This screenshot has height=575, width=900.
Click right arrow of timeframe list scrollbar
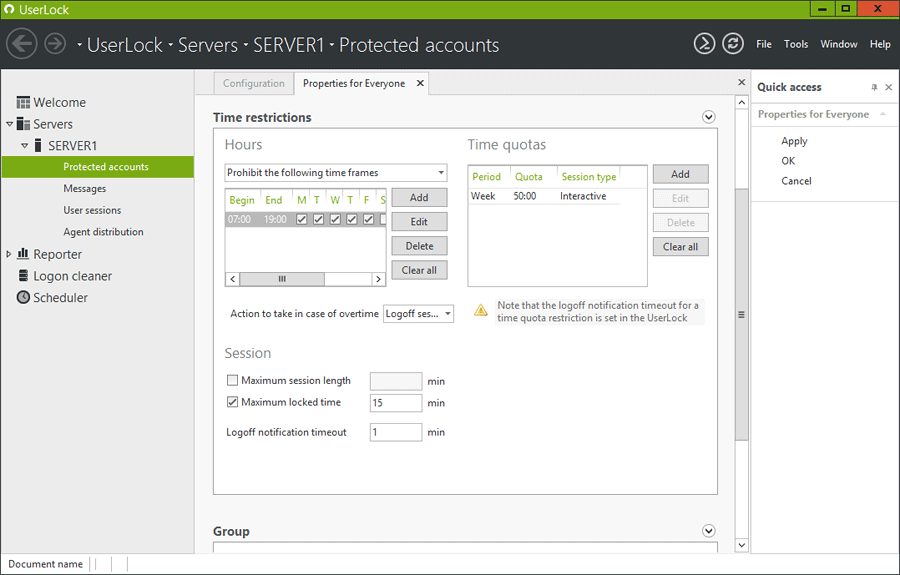378,279
